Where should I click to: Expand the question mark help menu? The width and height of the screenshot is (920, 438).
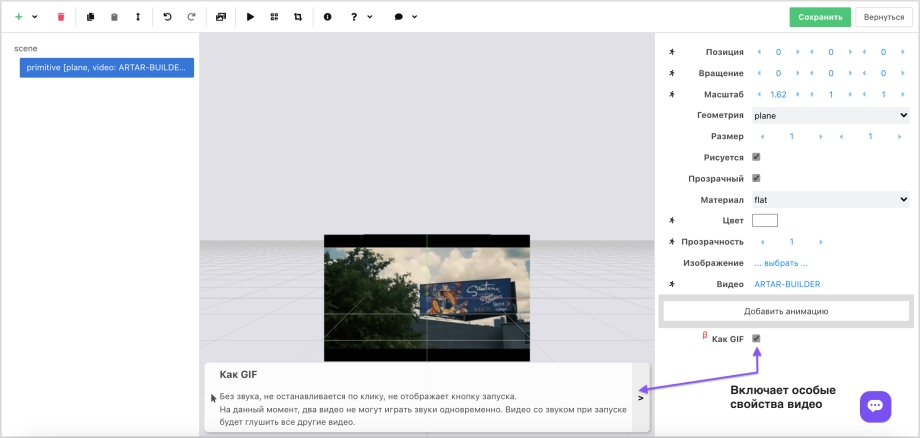tap(360, 17)
